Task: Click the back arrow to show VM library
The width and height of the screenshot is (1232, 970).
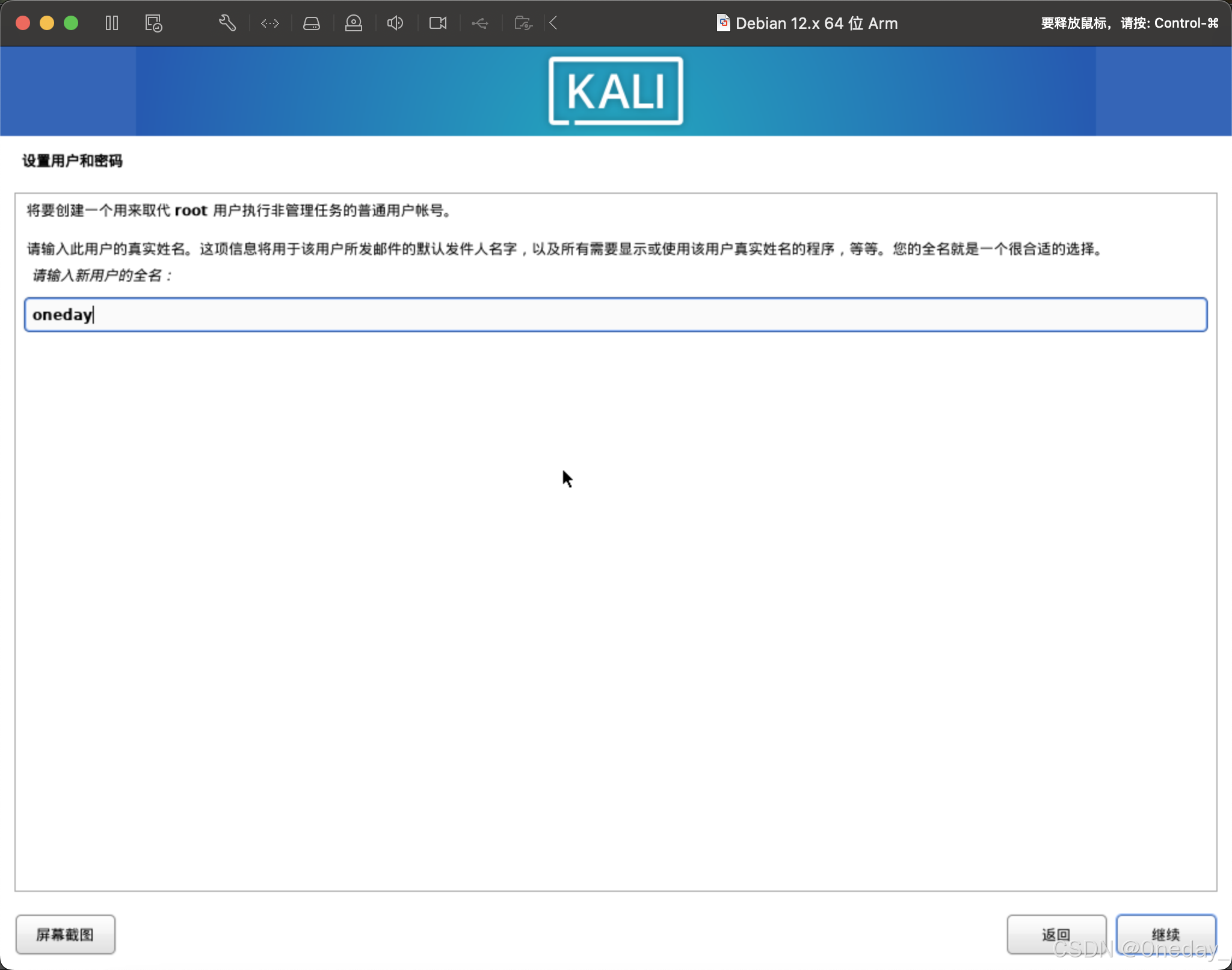Action: (552, 23)
